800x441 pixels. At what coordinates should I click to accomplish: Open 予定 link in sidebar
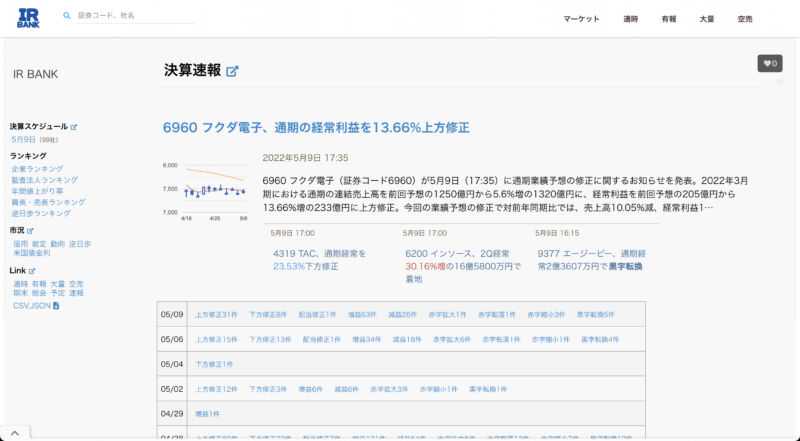point(58,293)
